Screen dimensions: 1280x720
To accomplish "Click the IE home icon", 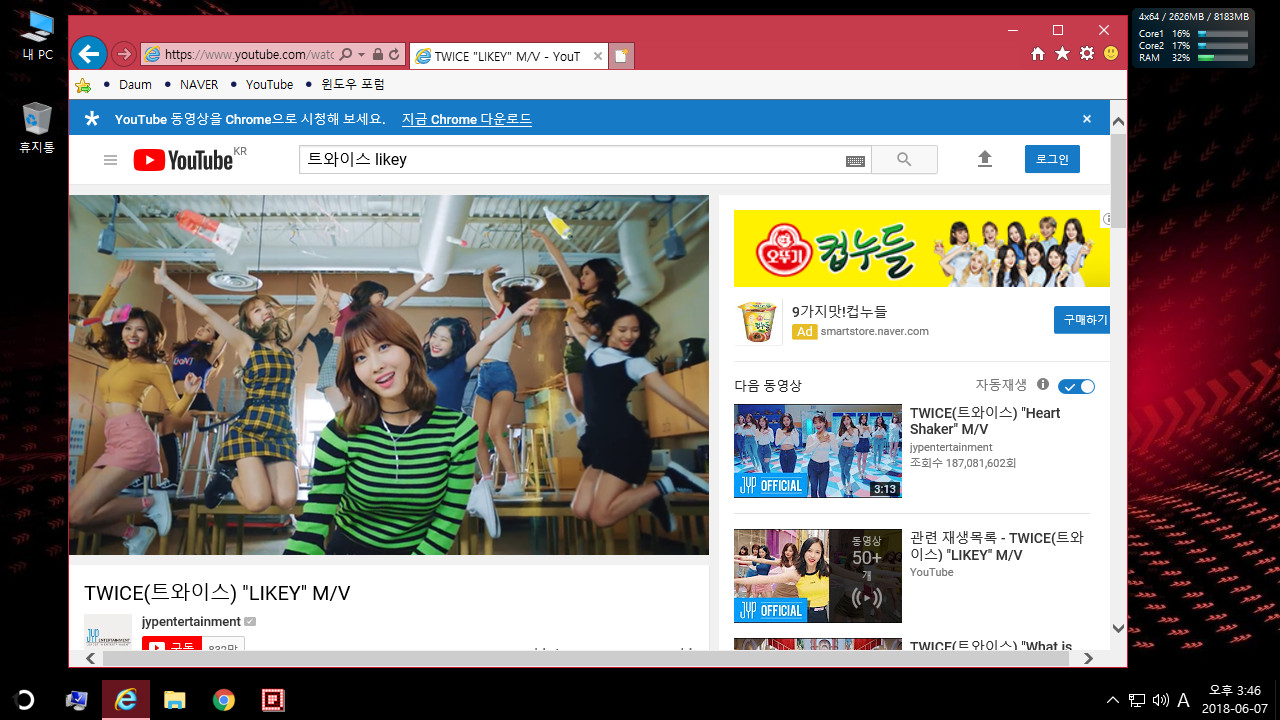I will click(1039, 53).
